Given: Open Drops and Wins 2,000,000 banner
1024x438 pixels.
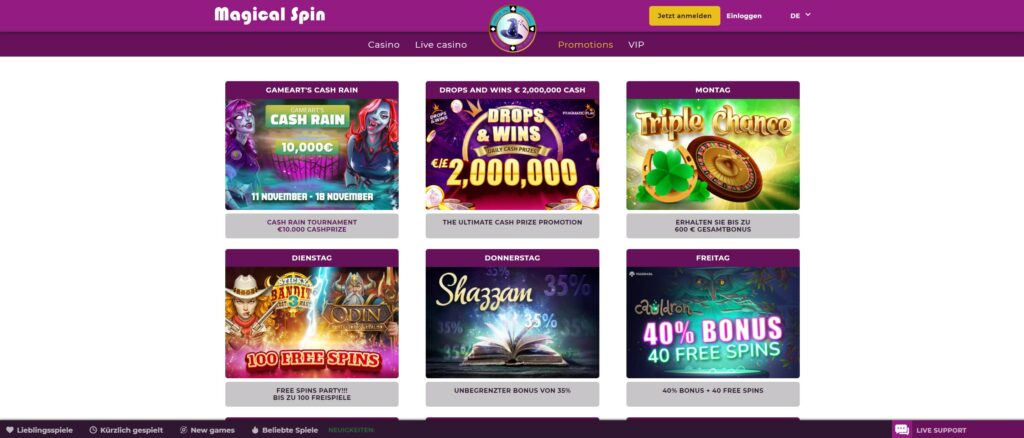Looking at the screenshot, I should pyautogui.click(x=512, y=154).
